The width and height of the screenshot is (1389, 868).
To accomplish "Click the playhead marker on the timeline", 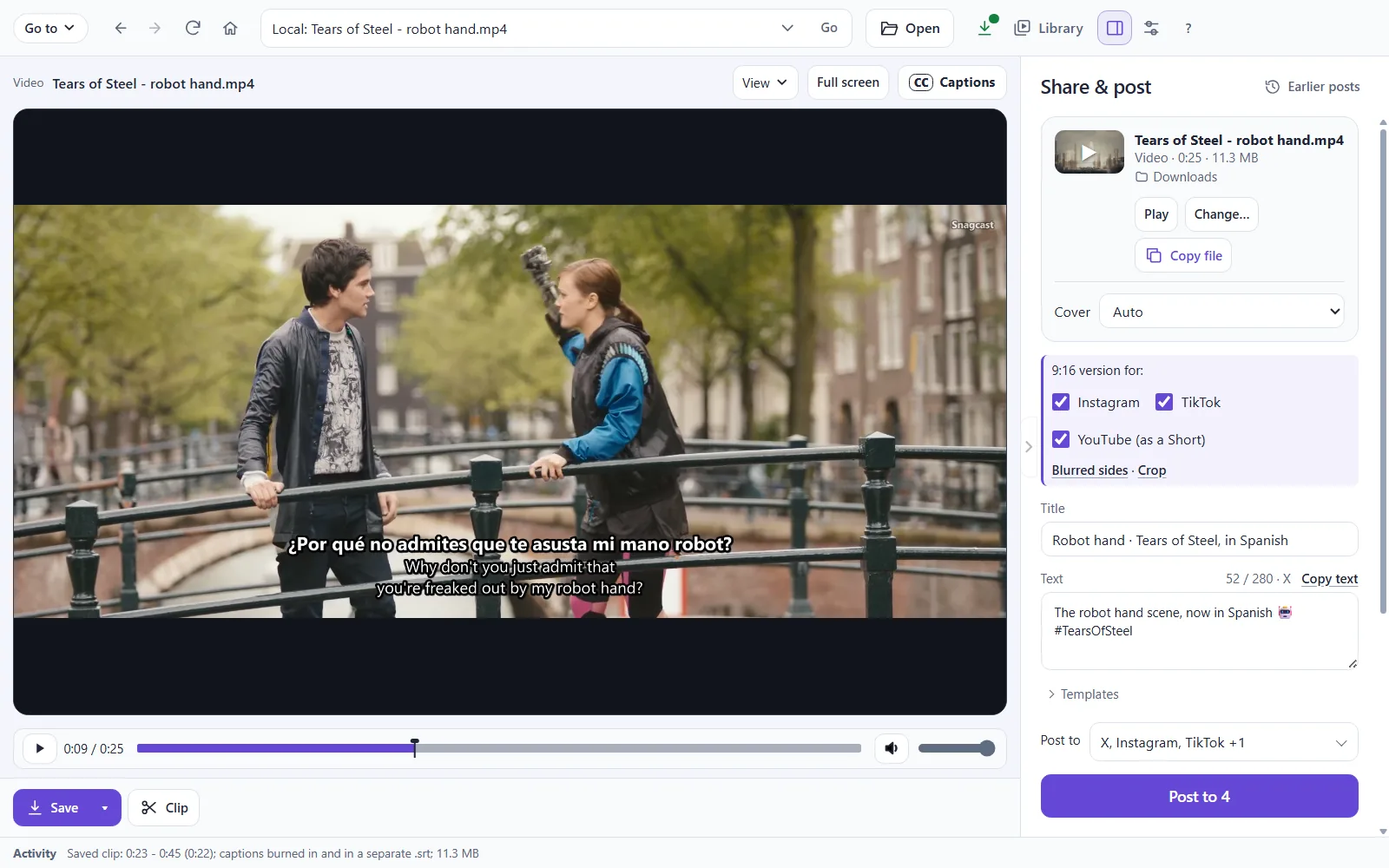I will click(x=415, y=747).
